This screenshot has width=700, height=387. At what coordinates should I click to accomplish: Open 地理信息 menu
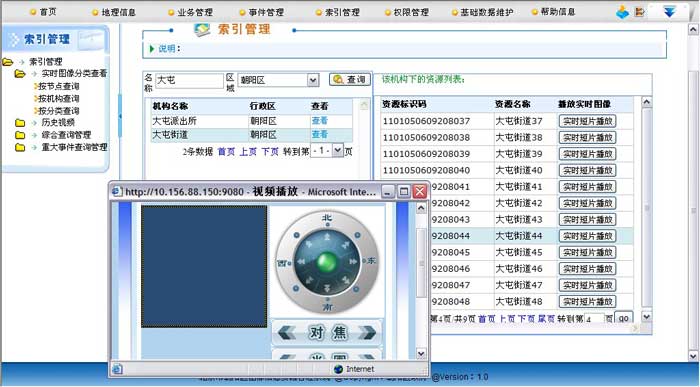pyautogui.click(x=118, y=12)
